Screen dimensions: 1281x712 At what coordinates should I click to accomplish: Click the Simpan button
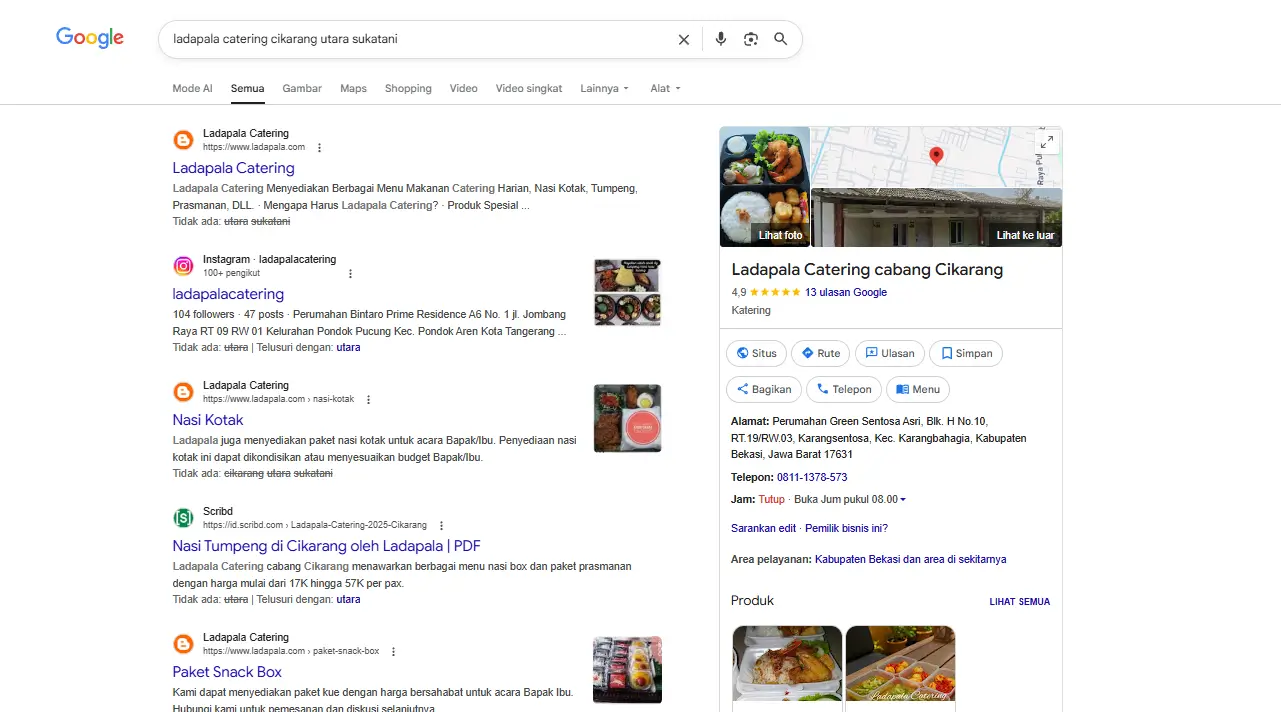point(966,353)
